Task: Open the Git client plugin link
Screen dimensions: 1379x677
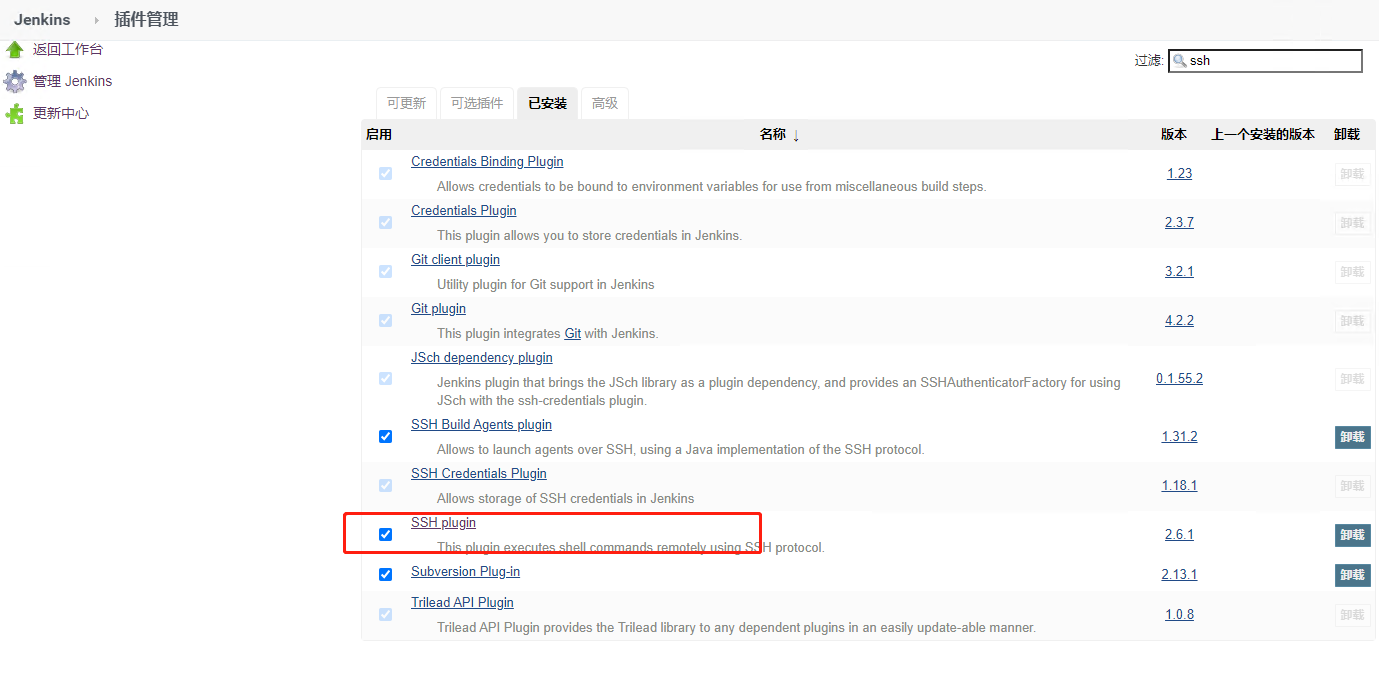Action: [455, 259]
